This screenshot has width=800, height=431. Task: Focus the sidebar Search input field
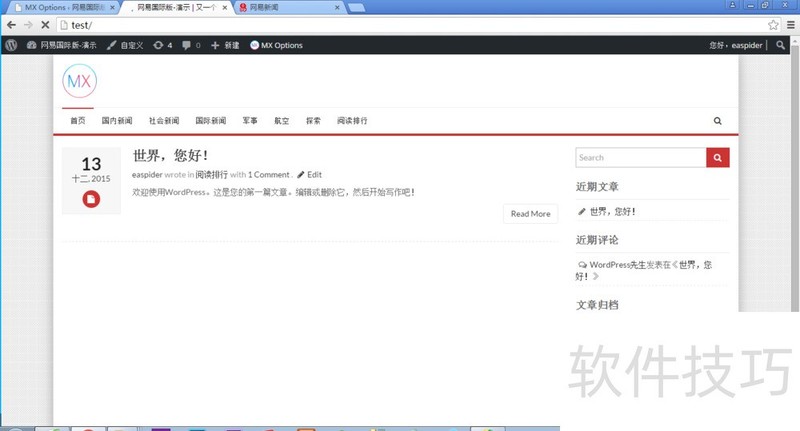click(641, 158)
